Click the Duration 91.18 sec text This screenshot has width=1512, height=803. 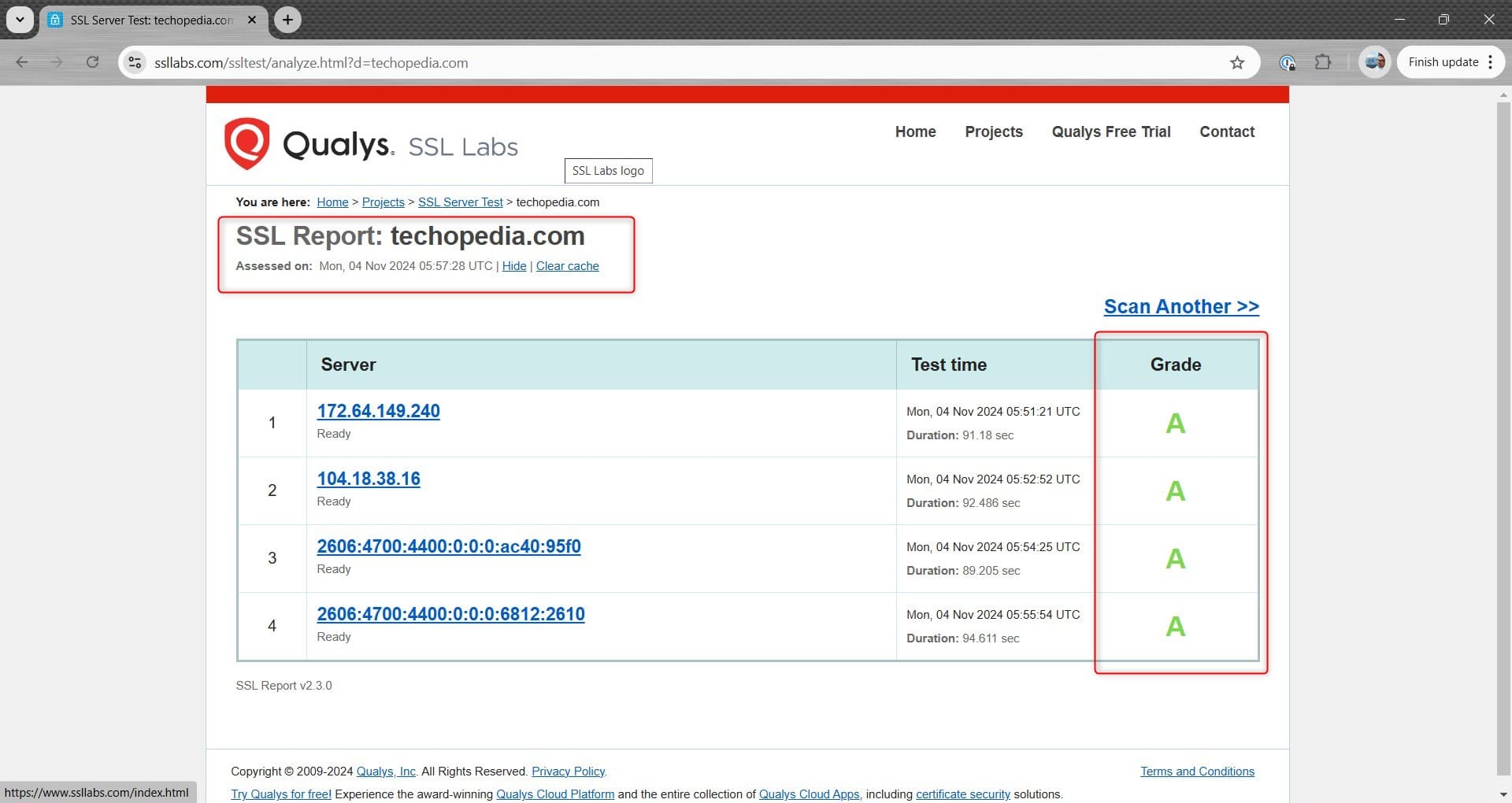click(960, 435)
